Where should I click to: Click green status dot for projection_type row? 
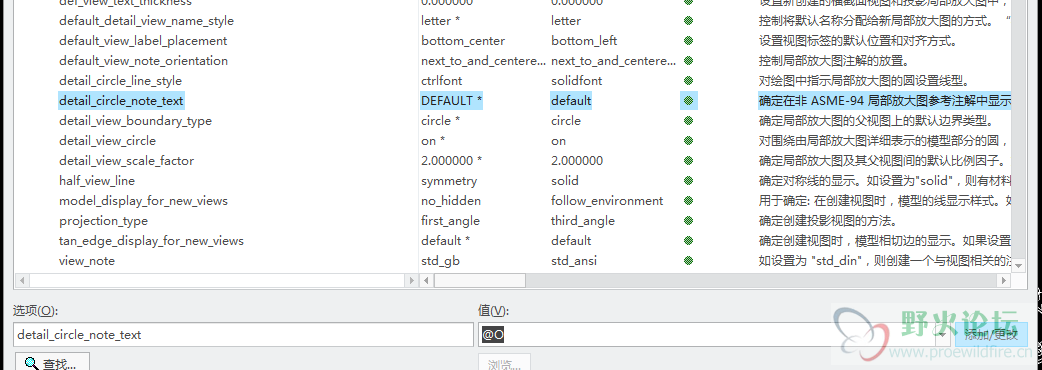click(688, 221)
